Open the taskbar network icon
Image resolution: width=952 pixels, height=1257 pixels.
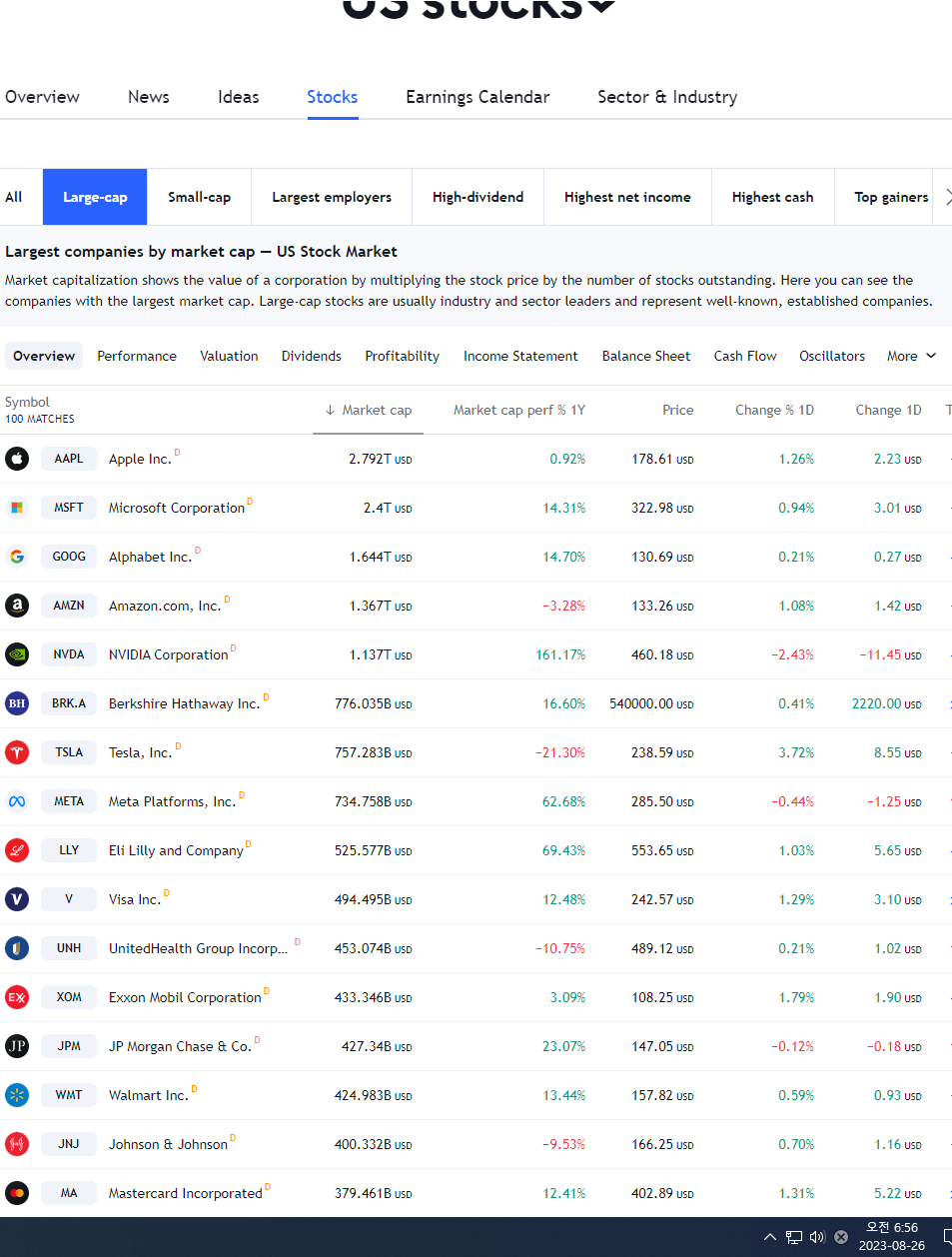pyautogui.click(x=794, y=1237)
